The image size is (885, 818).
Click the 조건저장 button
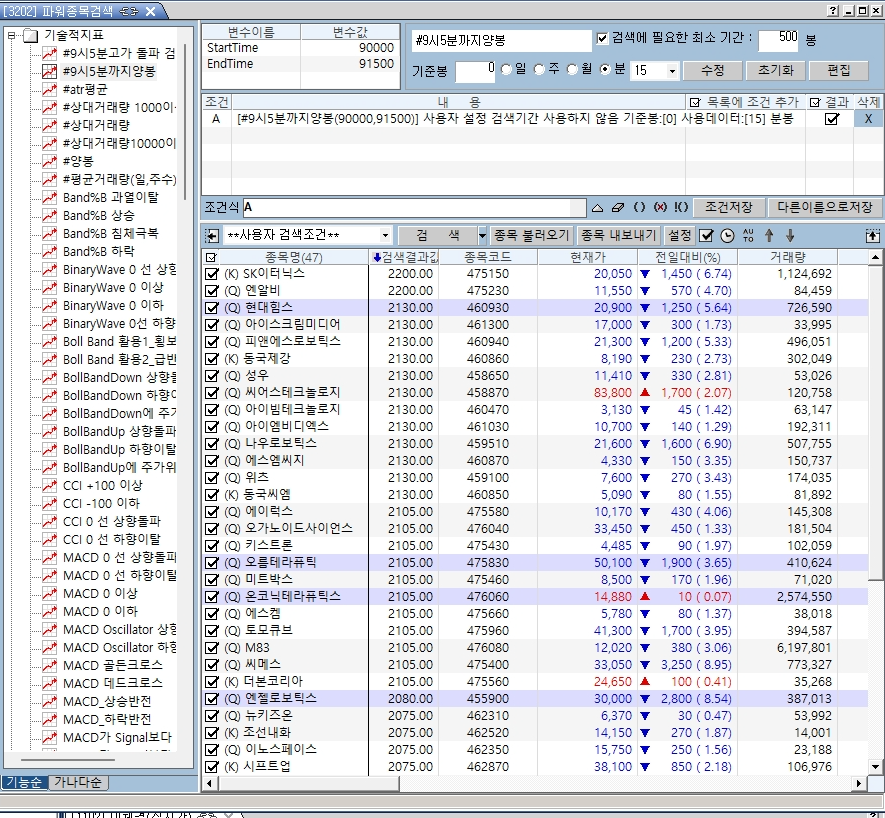728,208
